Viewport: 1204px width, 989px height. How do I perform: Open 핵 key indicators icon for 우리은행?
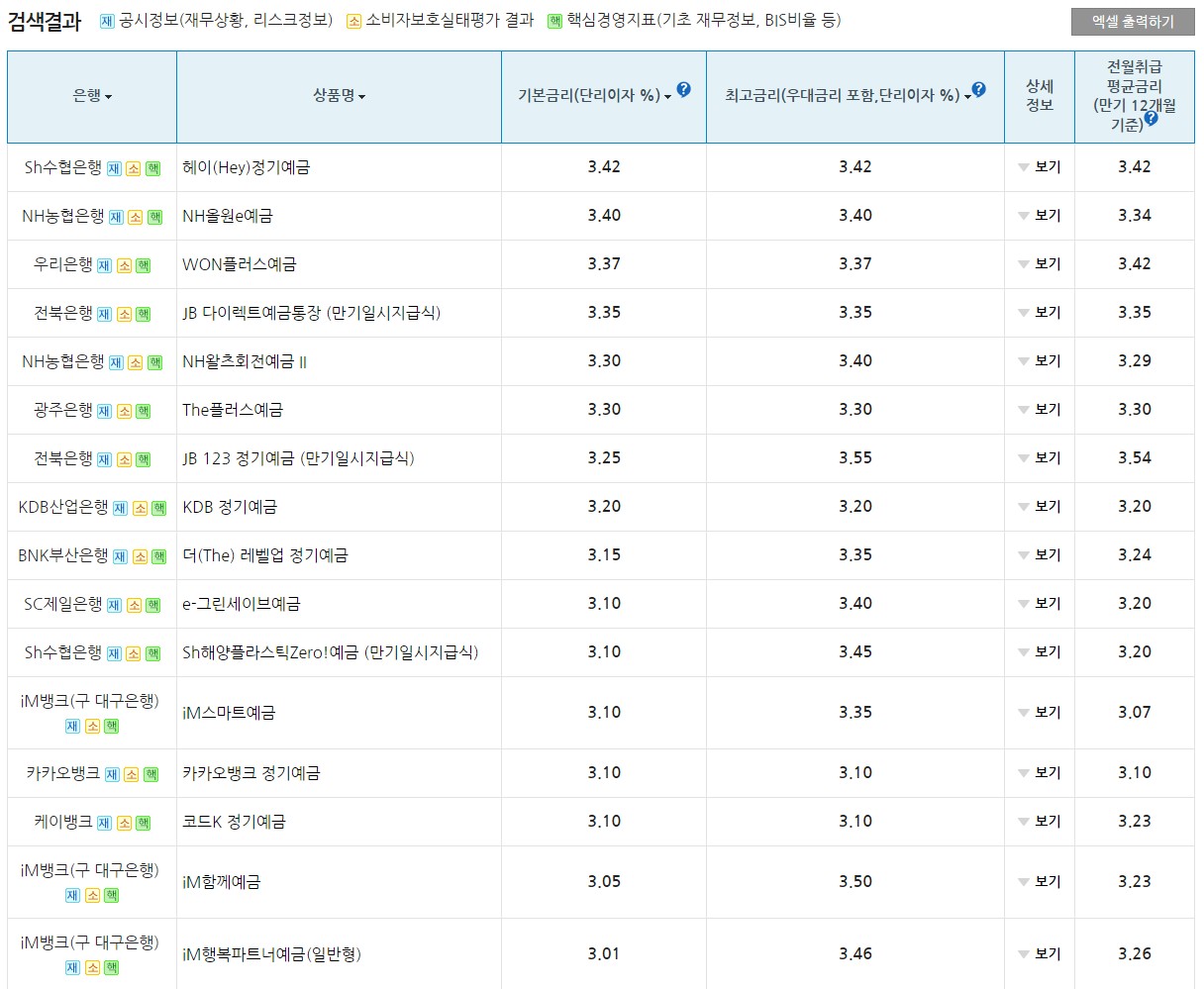[x=144, y=265]
